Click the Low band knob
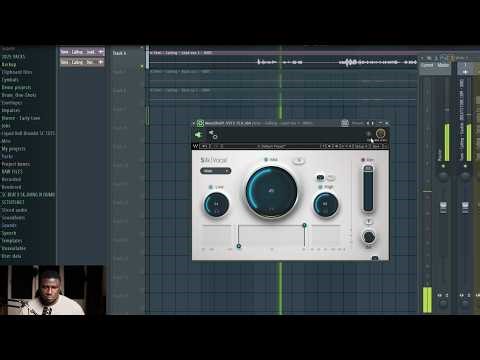The height and width of the screenshot is (360, 480). pyautogui.click(x=216, y=204)
